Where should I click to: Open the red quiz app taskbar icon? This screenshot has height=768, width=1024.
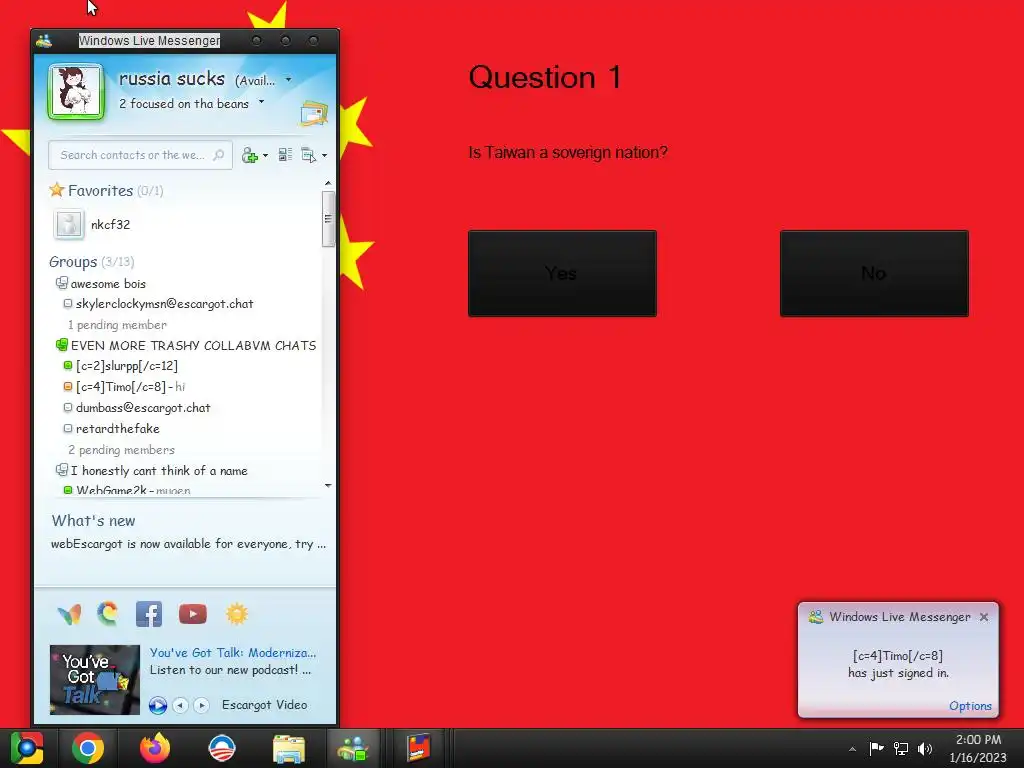point(419,748)
